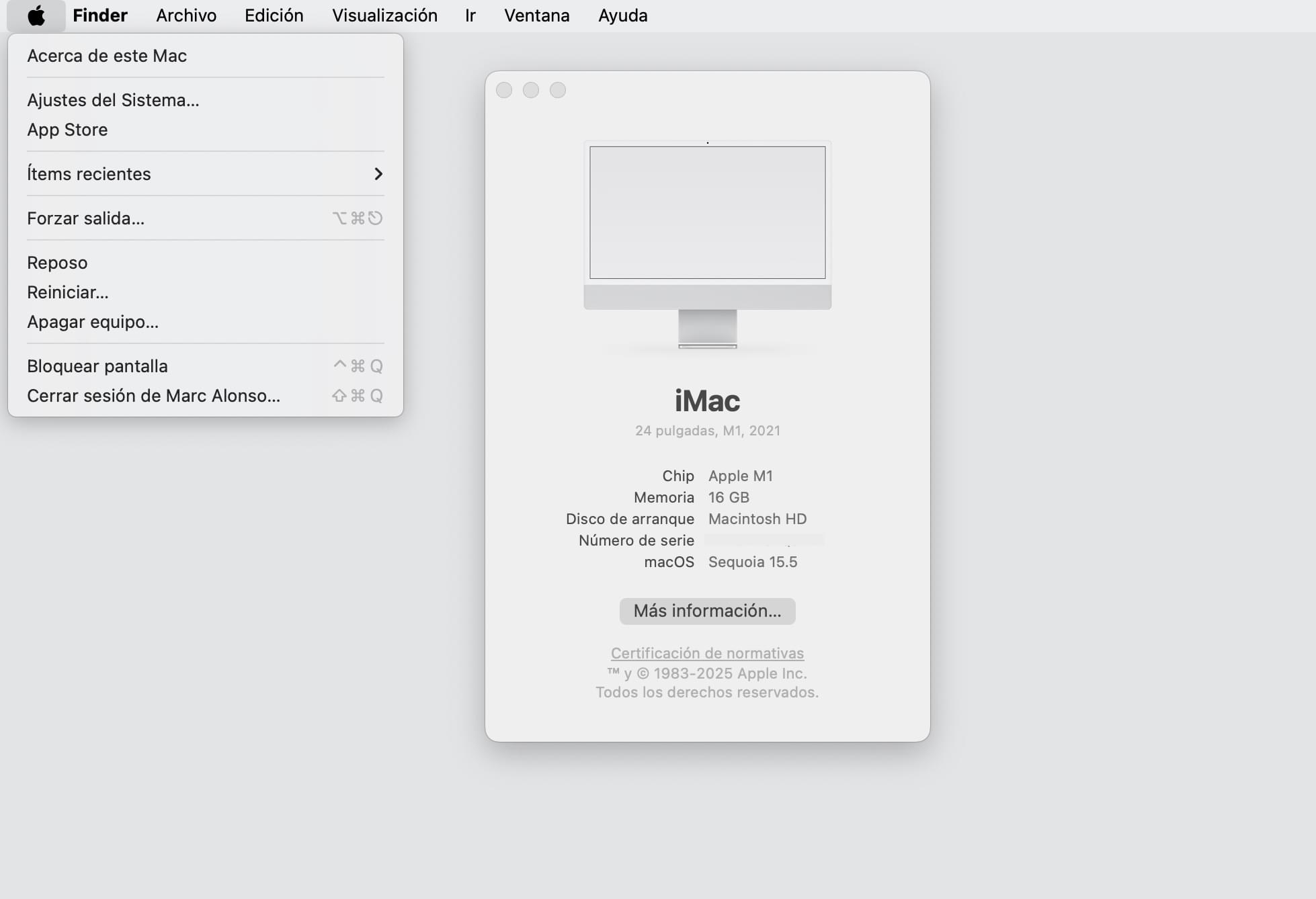Click the 'Disco de arranque' label
The image size is (1316, 899).
630,519
